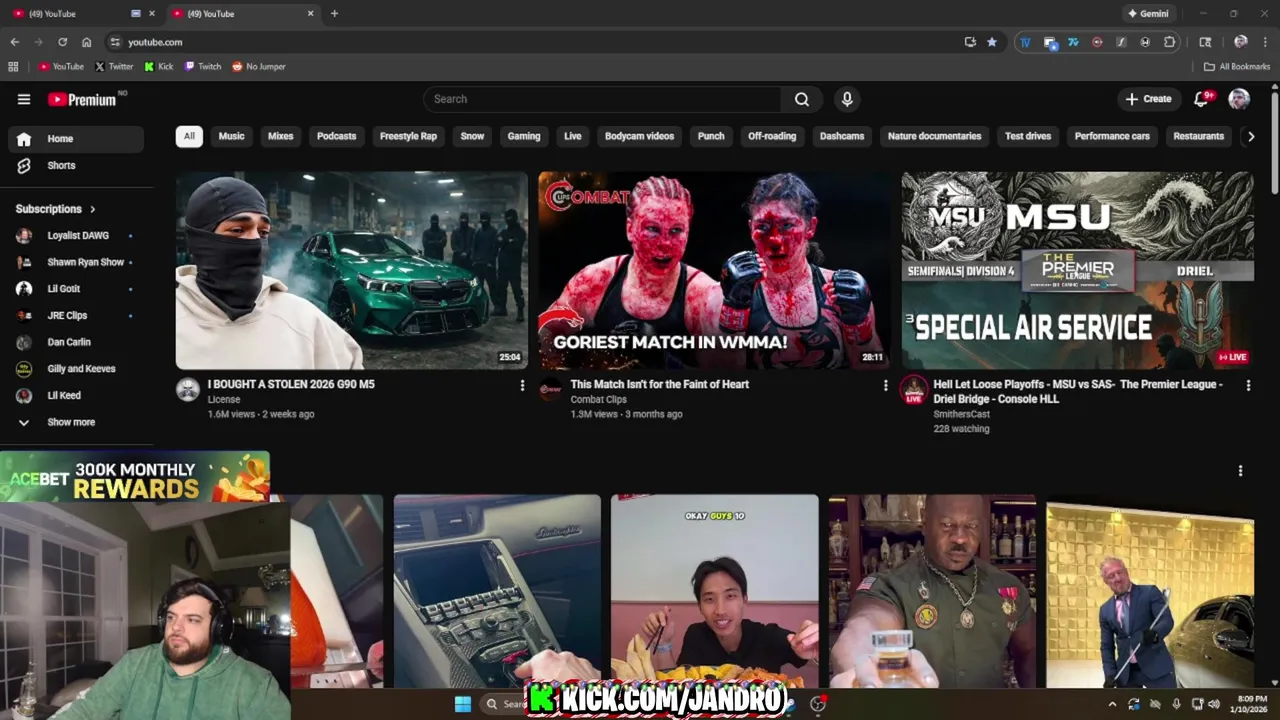This screenshot has height=720, width=1280.
Task: Open the browser extensions puzzle icon
Action: tap(1170, 42)
